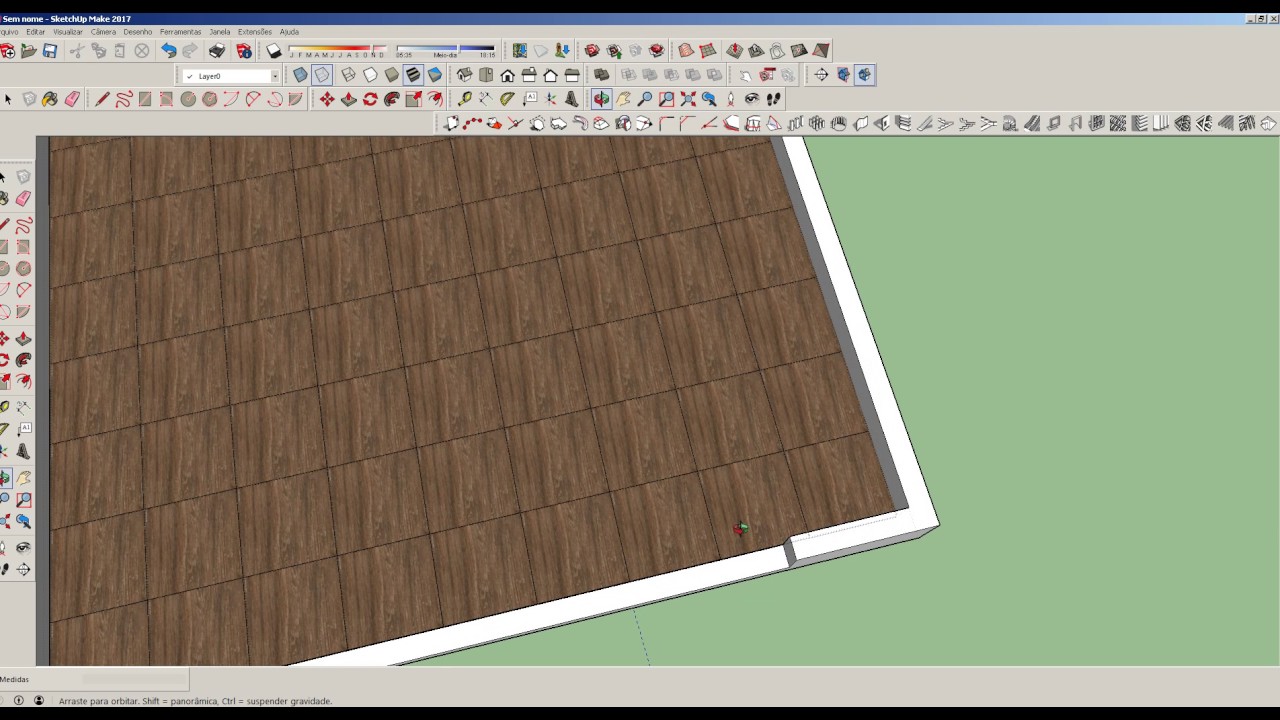
Task: Enable Wireframe face style
Action: coord(348,75)
